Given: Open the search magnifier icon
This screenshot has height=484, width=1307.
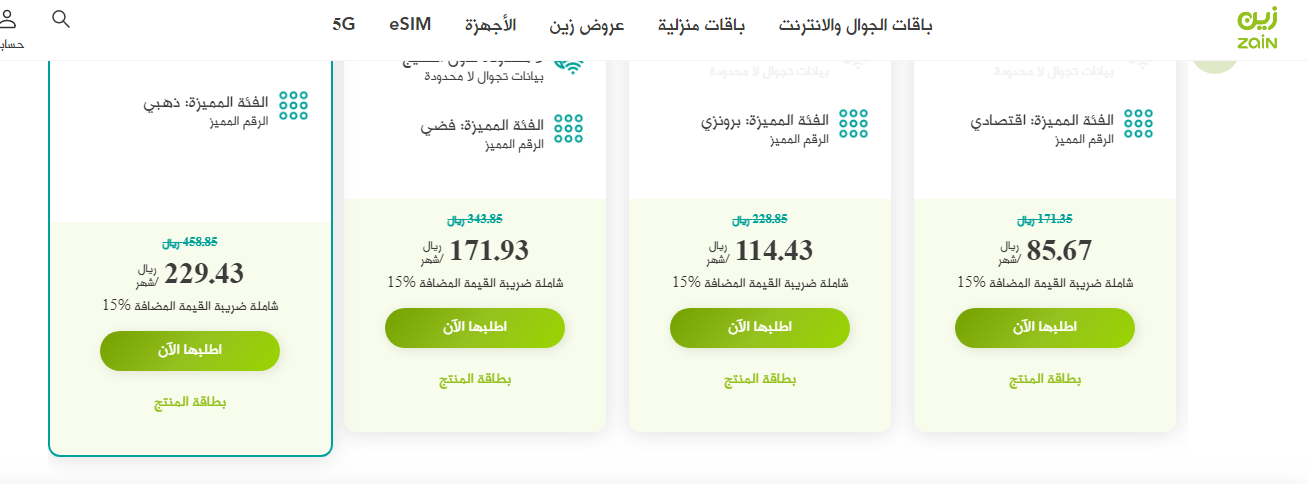Looking at the screenshot, I should [x=61, y=19].
